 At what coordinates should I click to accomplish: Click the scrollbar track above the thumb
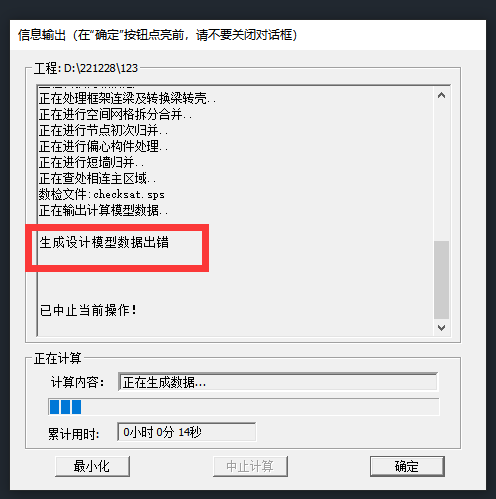point(442,172)
